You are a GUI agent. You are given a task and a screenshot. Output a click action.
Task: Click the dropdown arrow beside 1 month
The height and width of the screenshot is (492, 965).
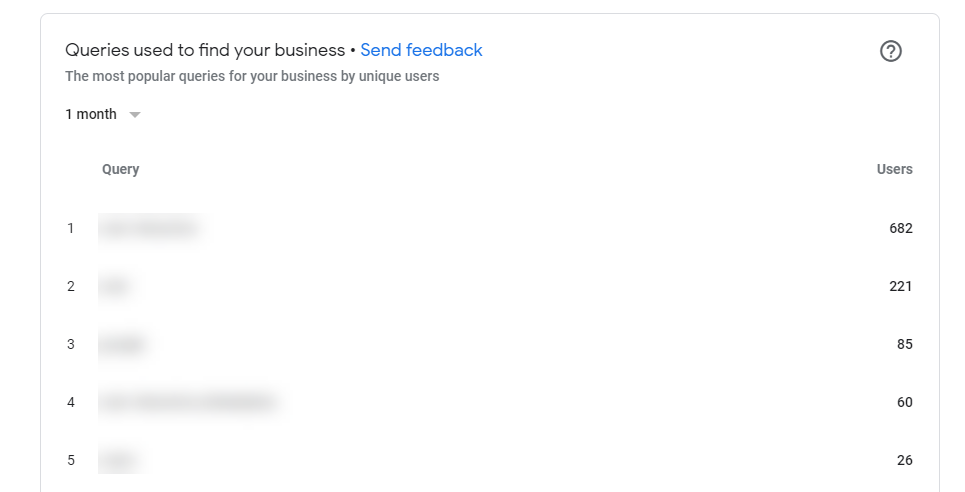coord(135,115)
